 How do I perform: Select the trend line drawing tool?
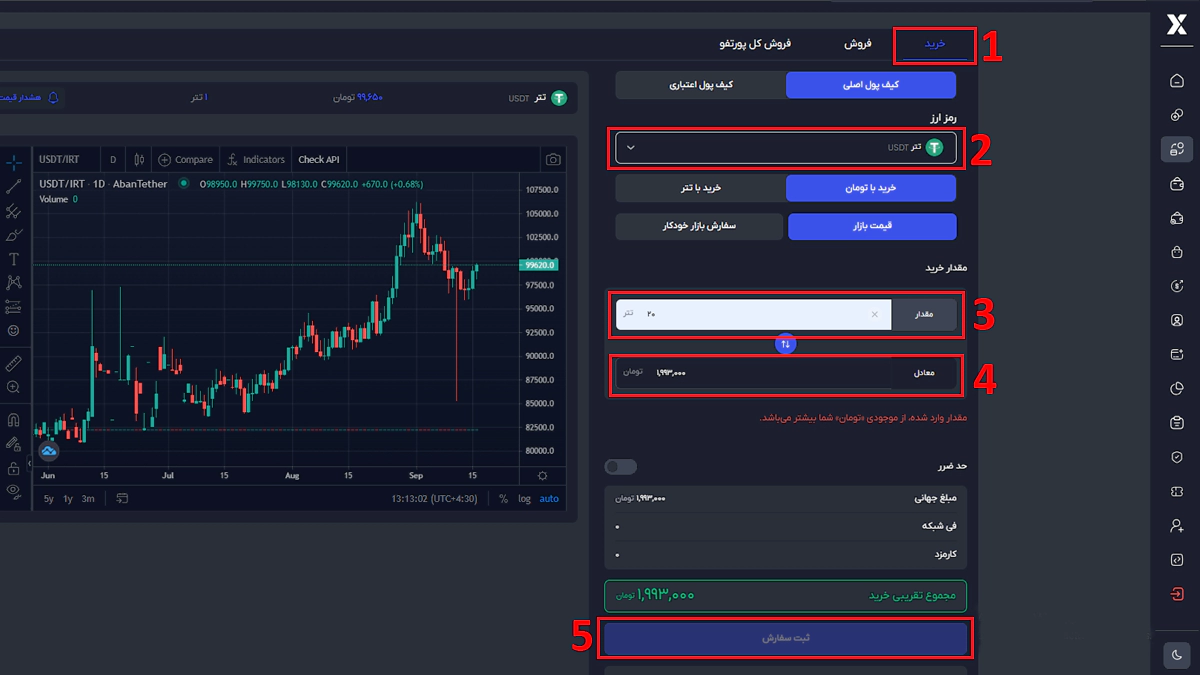click(x=14, y=186)
